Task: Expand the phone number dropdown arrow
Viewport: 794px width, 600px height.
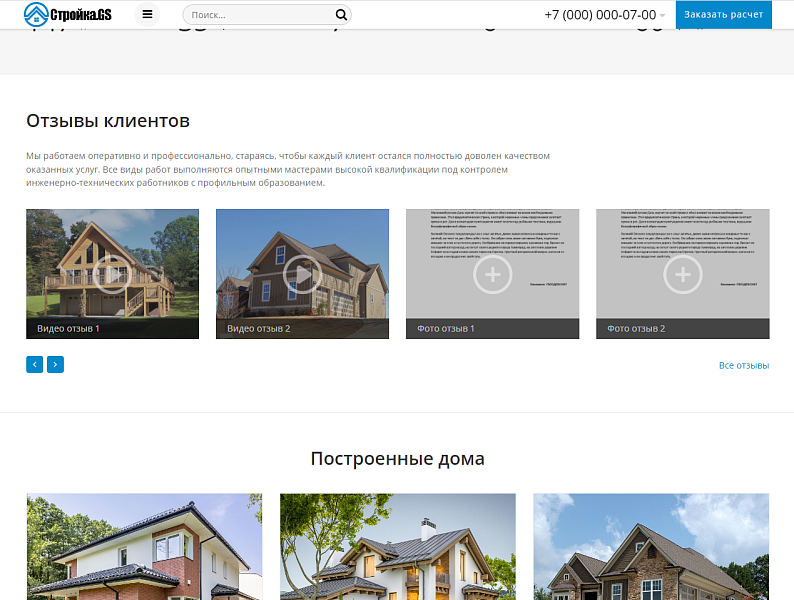Action: 662,16
